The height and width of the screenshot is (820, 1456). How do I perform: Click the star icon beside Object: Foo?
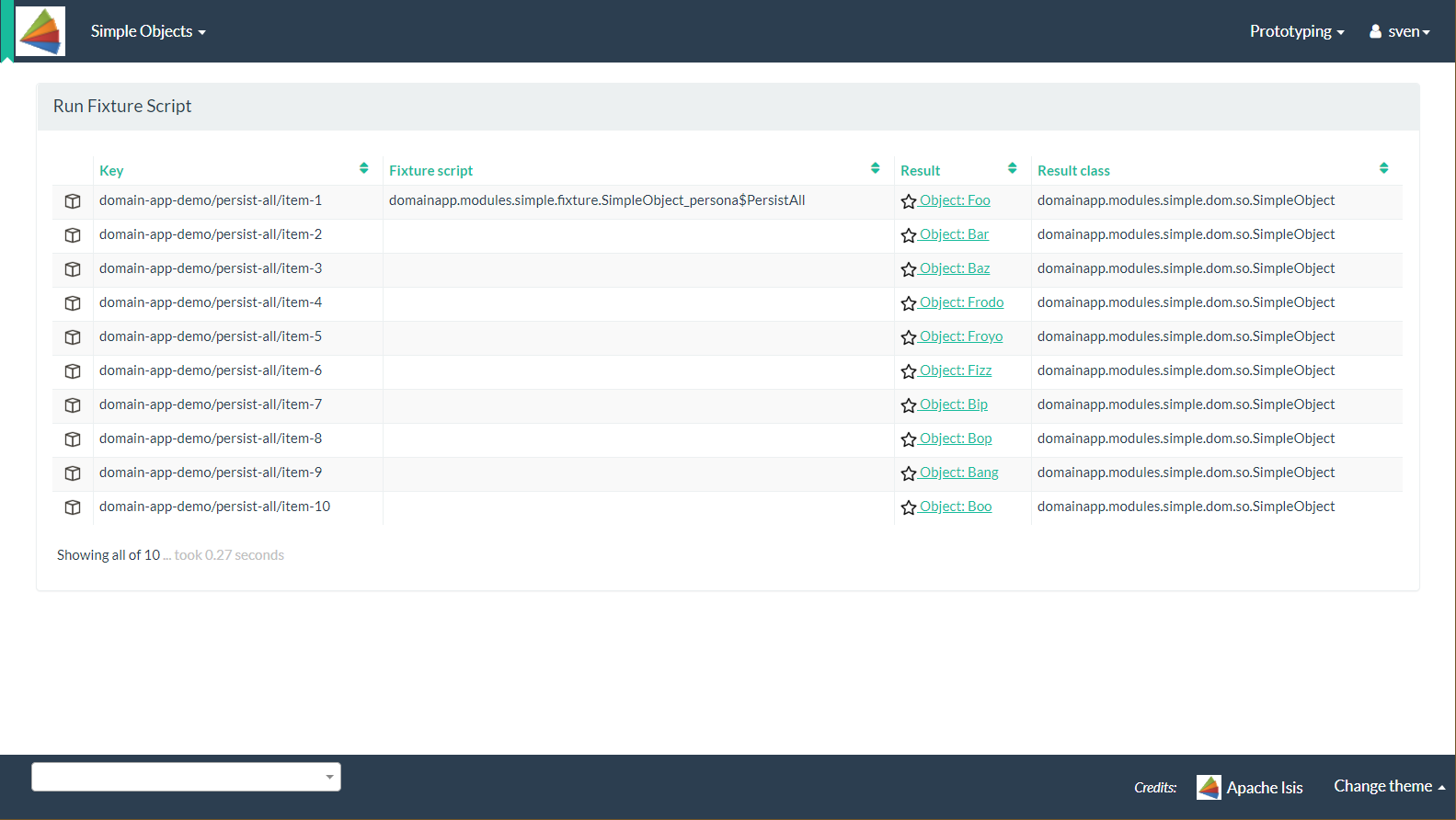[909, 201]
